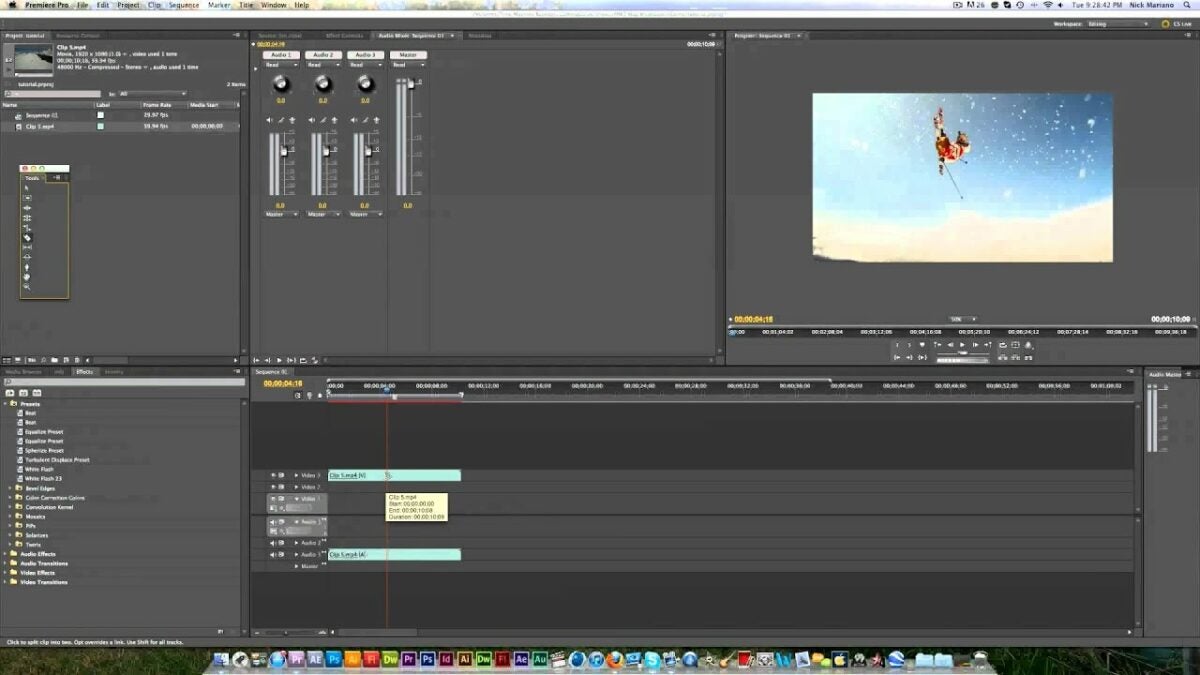Select Clip 5.mp4 on Video 3 track
The image size is (1200, 675).
coord(394,475)
